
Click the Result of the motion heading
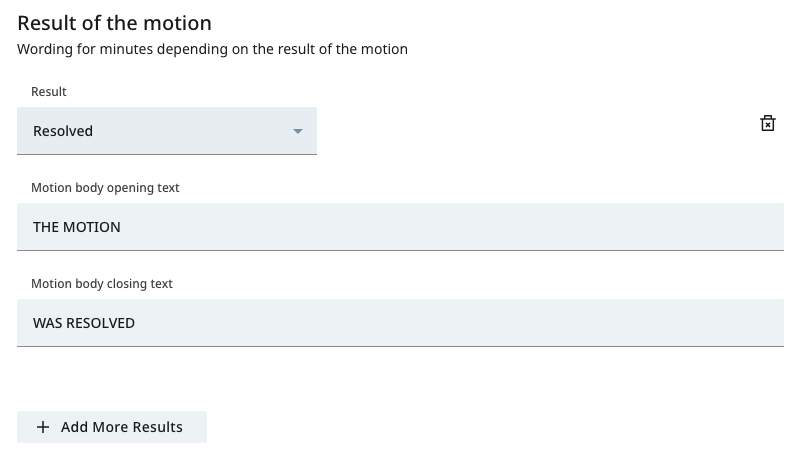click(115, 23)
